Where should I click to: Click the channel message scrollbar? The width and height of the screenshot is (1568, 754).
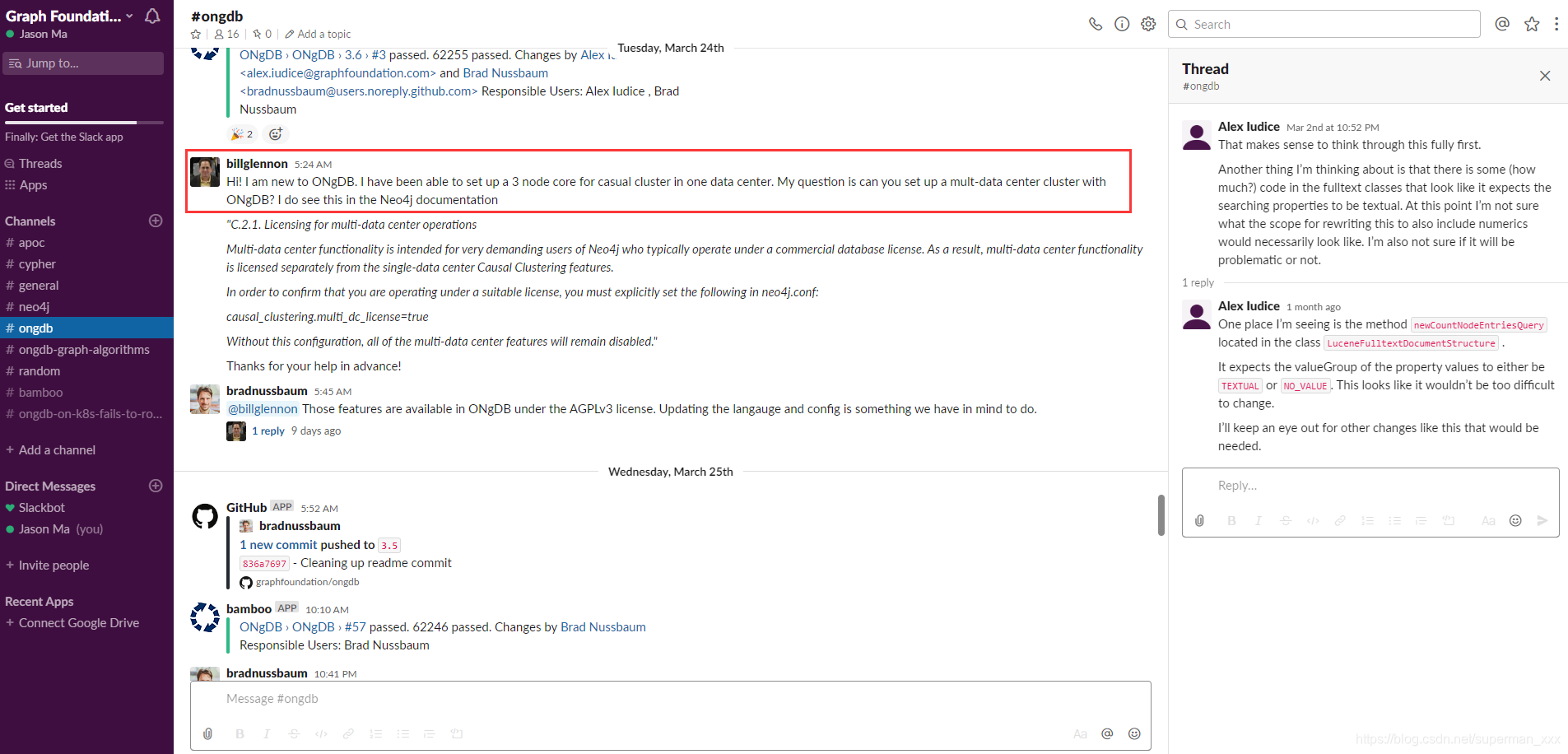(x=1161, y=515)
